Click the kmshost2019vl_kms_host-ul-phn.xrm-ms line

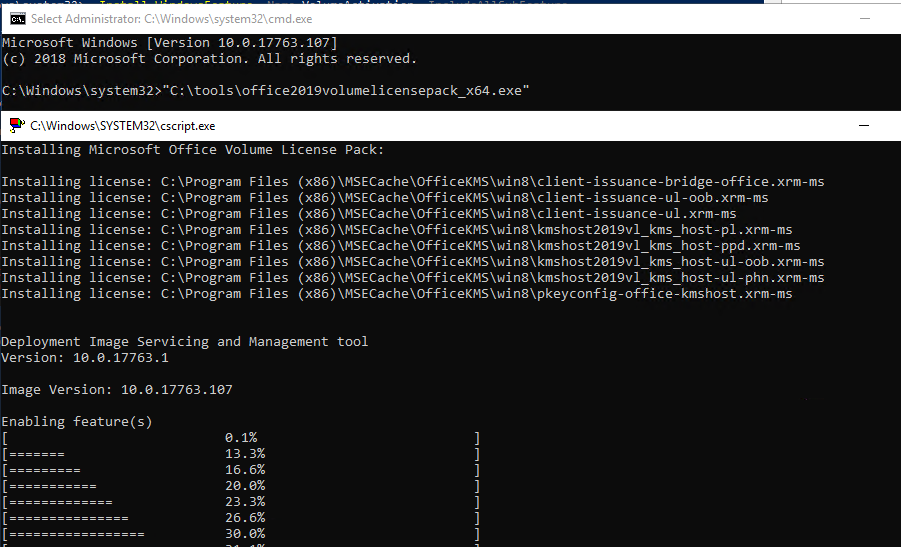[413, 278]
